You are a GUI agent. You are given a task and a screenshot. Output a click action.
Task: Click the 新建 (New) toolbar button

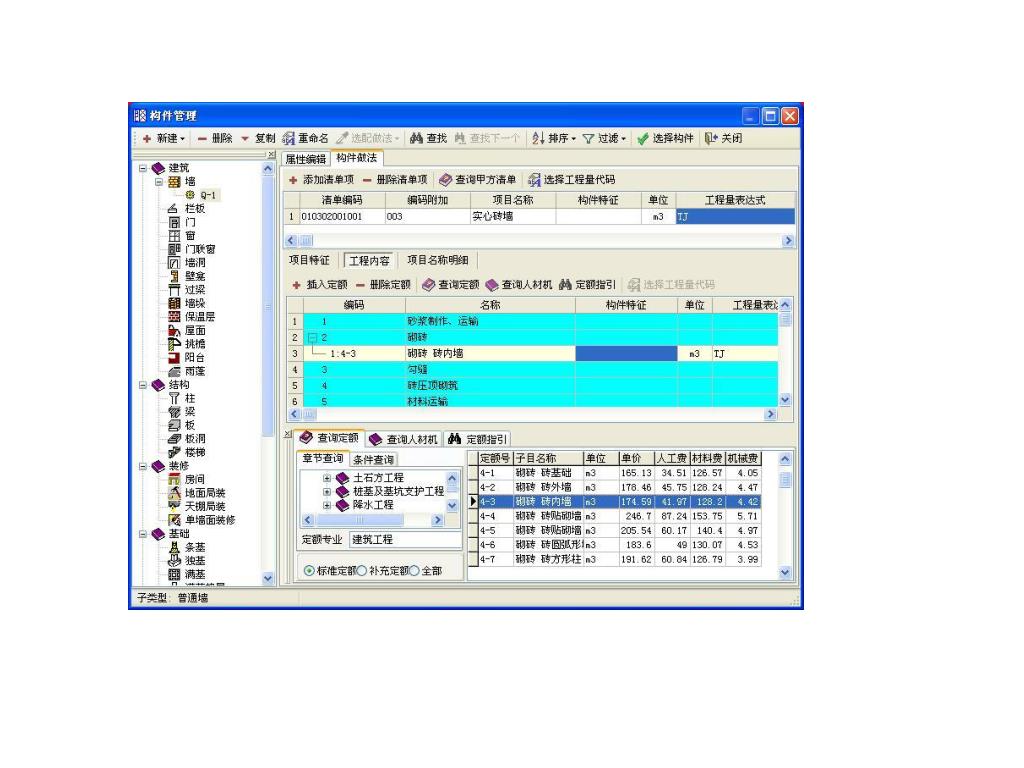tap(163, 138)
